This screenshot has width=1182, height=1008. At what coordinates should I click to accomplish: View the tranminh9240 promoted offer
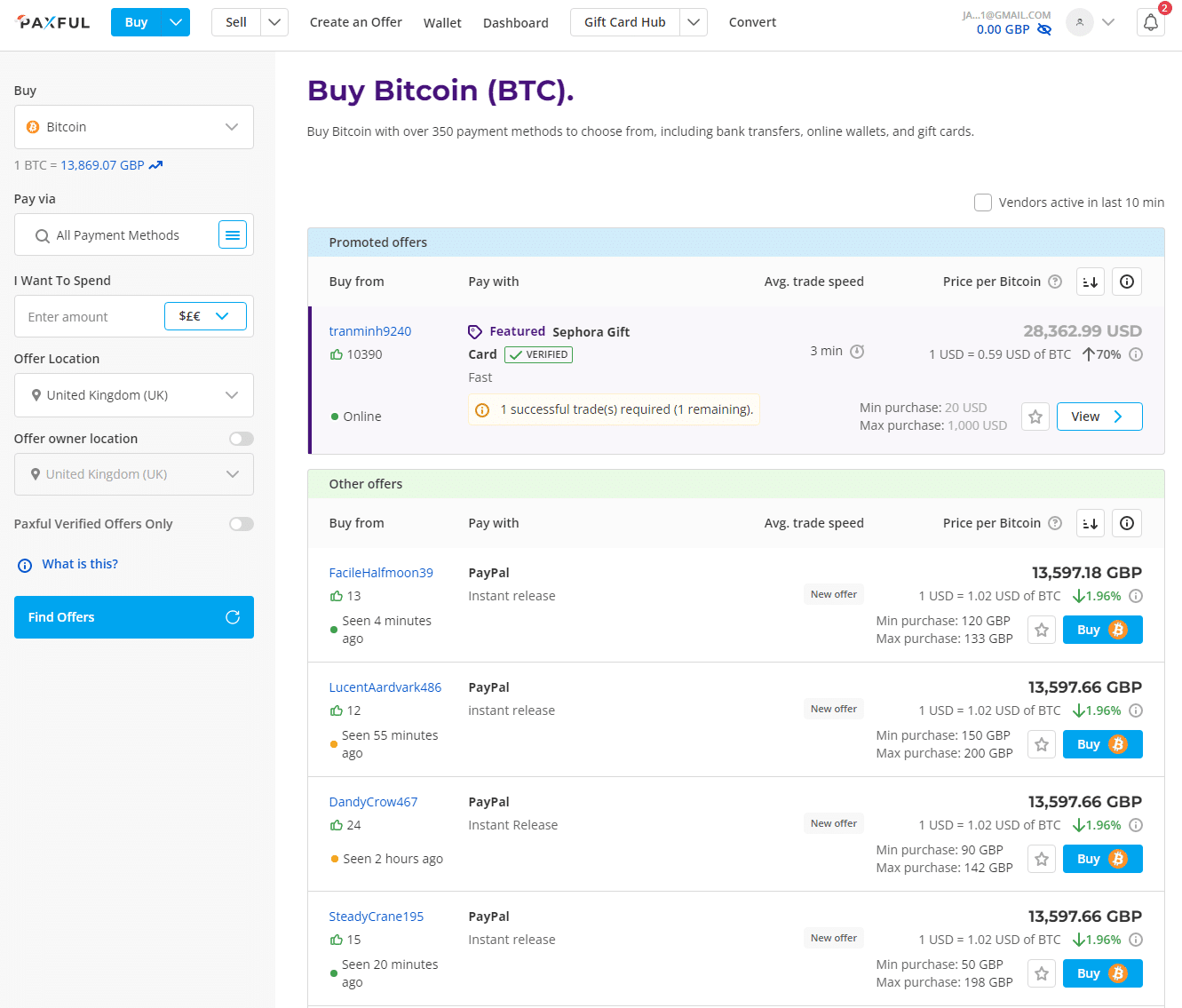[x=1099, y=417]
